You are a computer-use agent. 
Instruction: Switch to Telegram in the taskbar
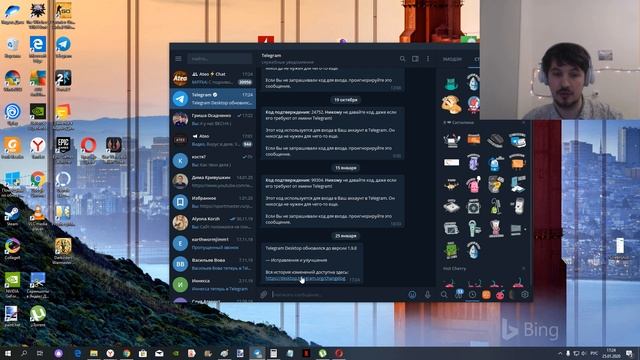[257, 353]
